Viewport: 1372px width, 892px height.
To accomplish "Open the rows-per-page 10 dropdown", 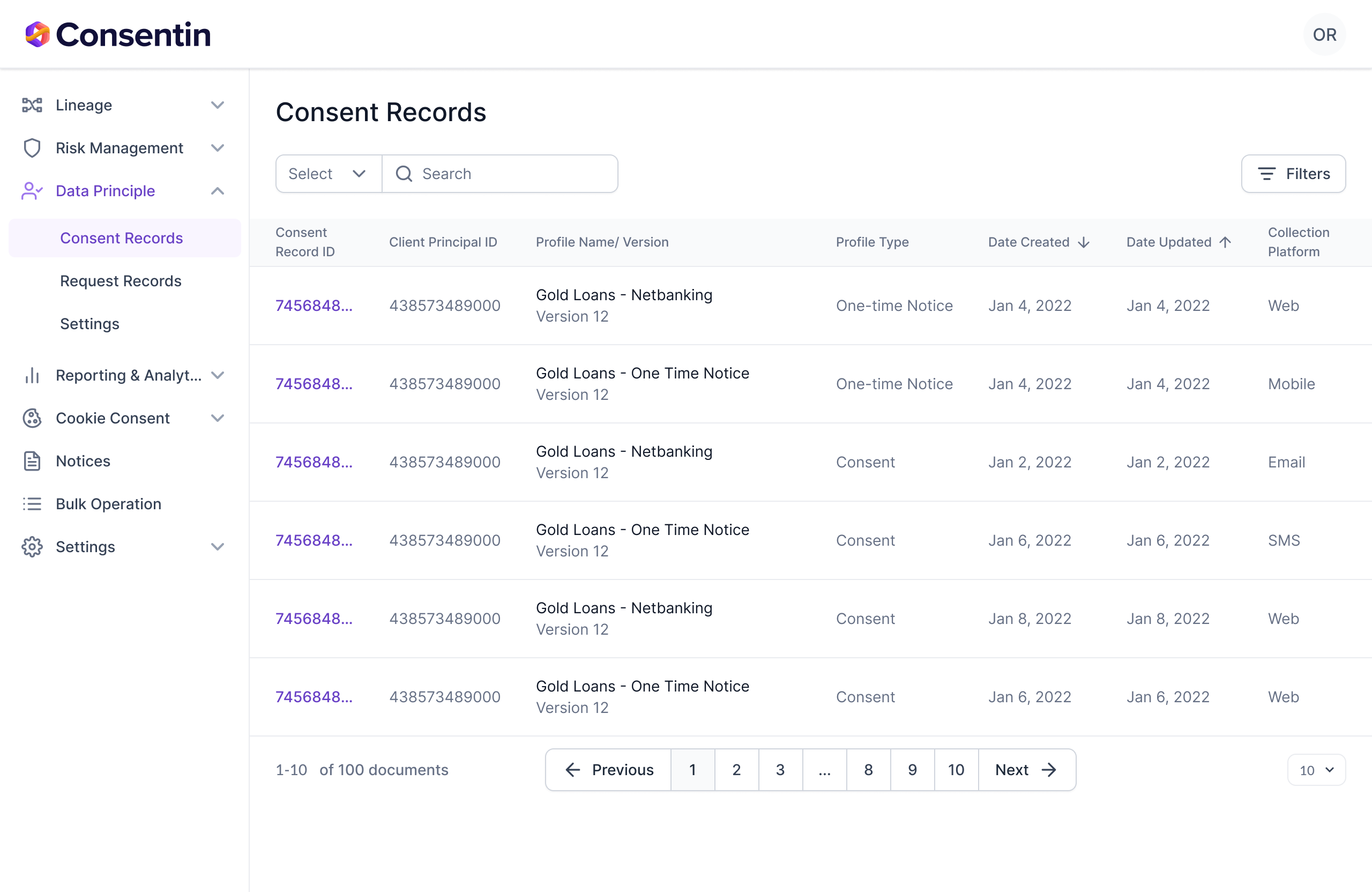I will 1316,770.
